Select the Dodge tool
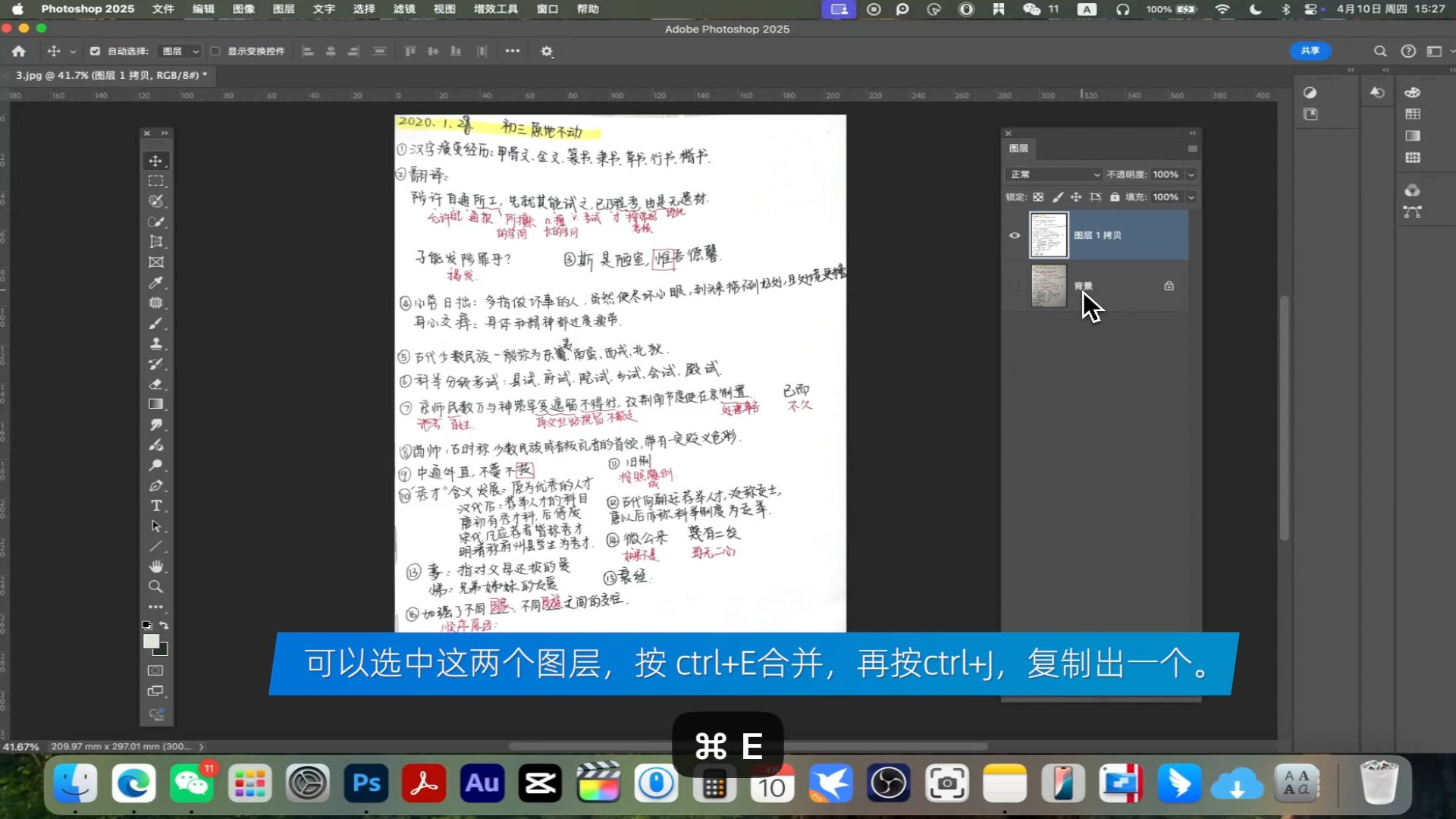Screen dimensions: 1456x819 tap(155, 466)
